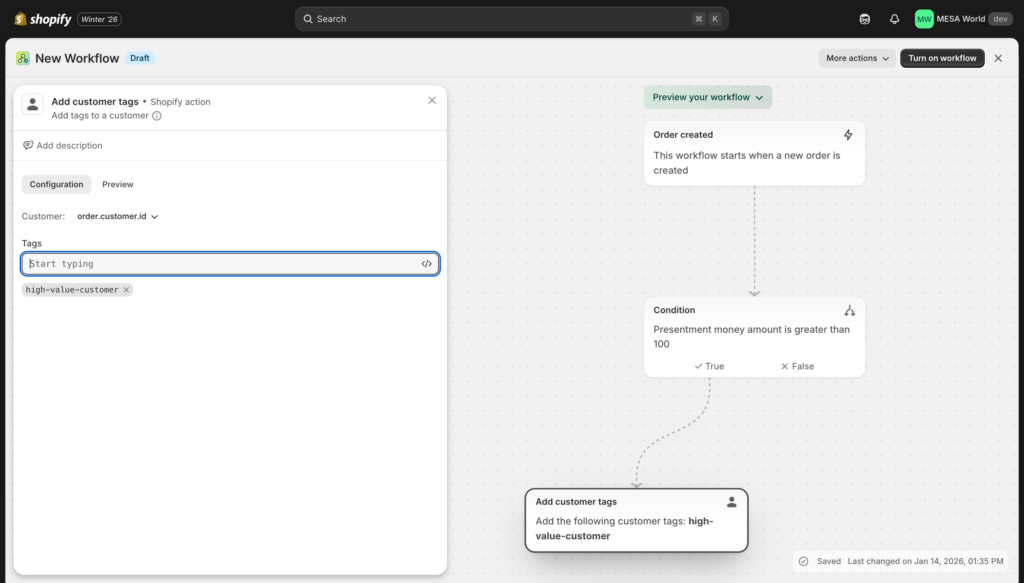The height and width of the screenshot is (583, 1024).
Task: Click the Start typing tags input field
Action: tap(200, 263)
